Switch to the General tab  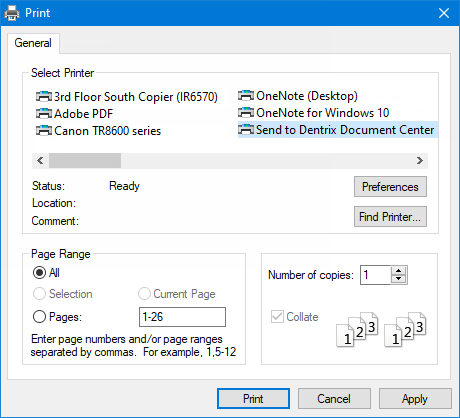coord(33,43)
